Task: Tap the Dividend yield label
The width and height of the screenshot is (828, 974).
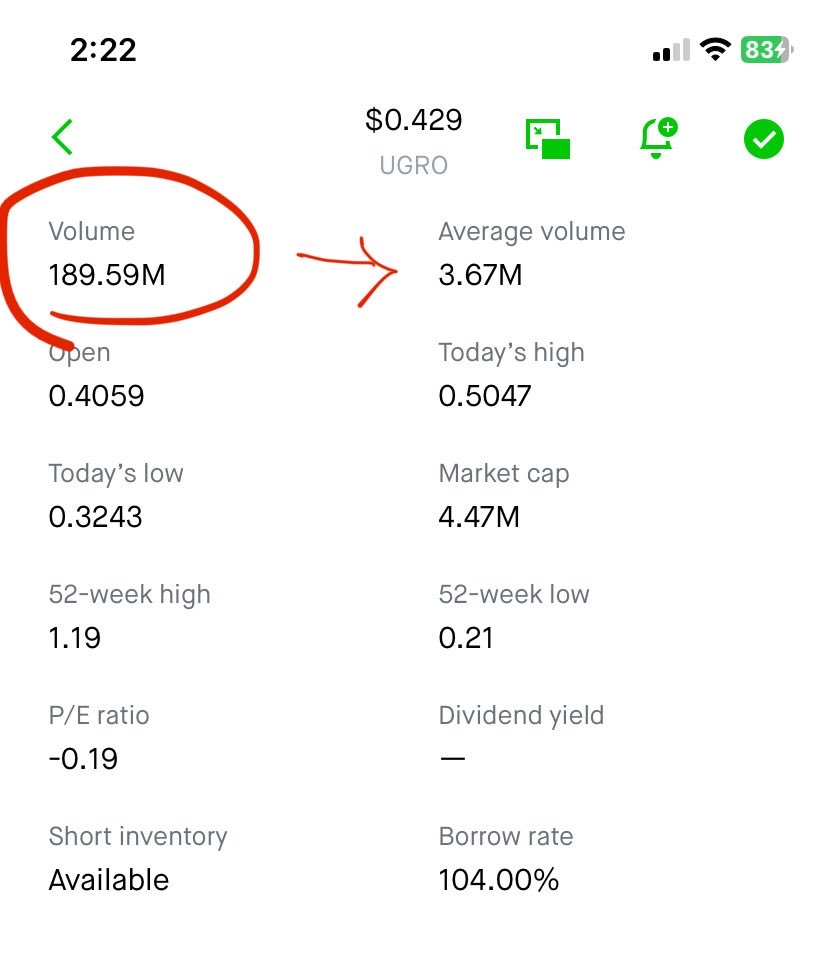Action: (521, 716)
